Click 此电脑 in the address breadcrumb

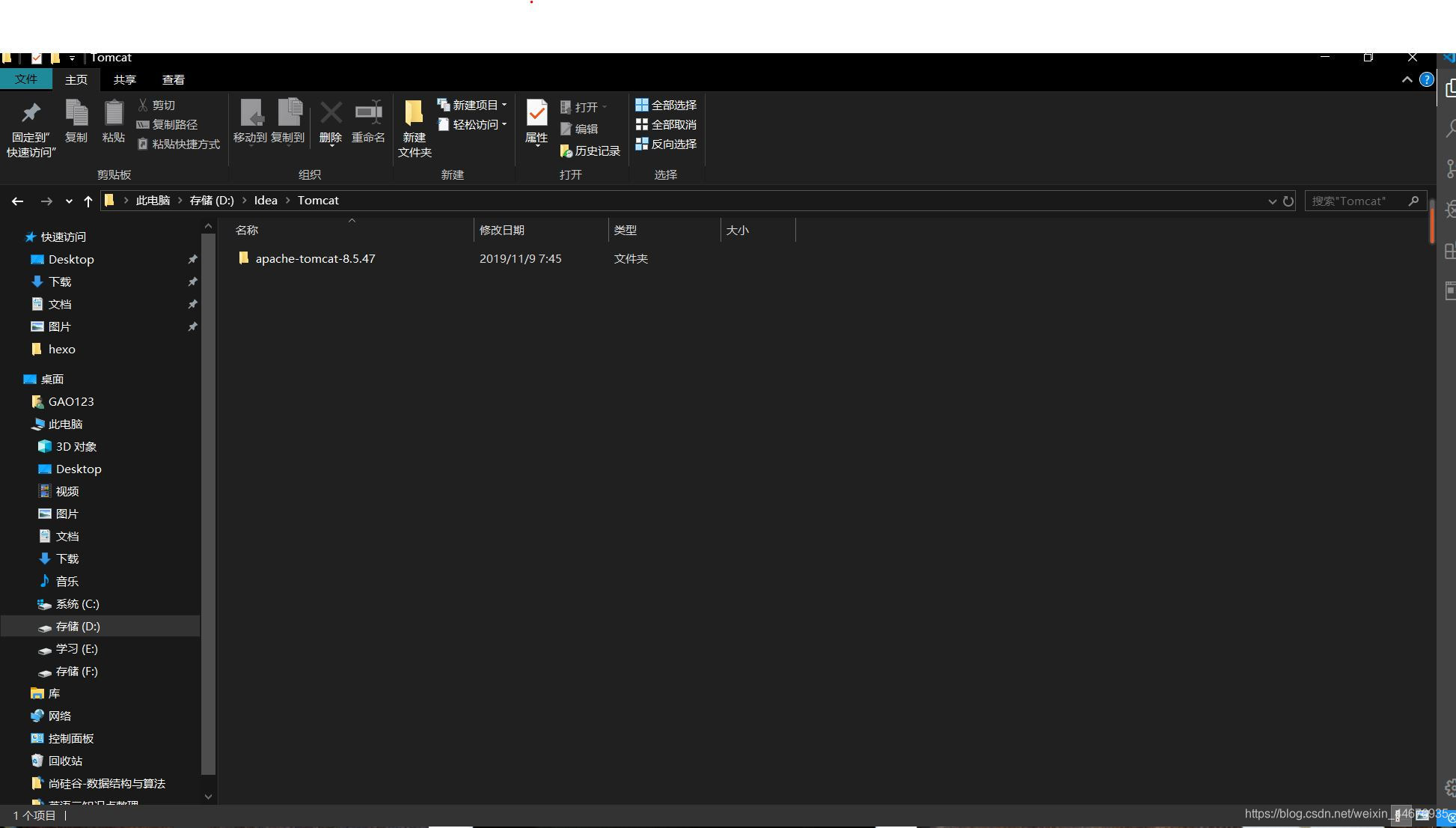pos(153,201)
